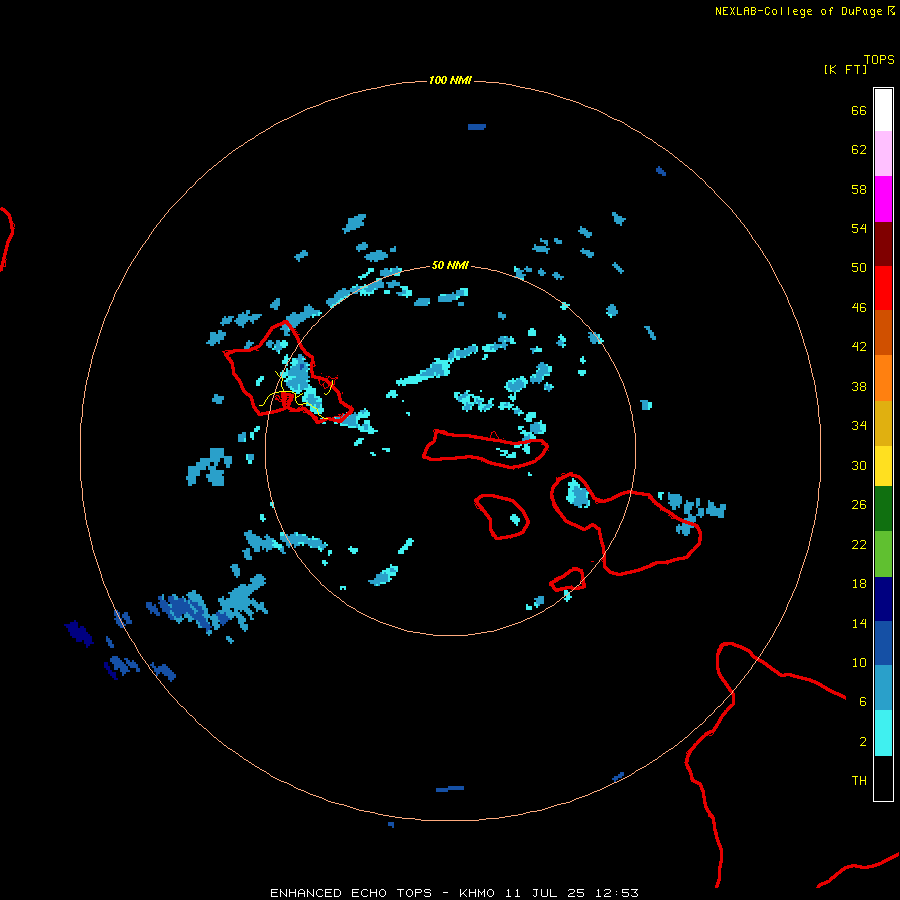Click the gold 38 kft legend swatch
The height and width of the screenshot is (900, 900).
coord(883,422)
